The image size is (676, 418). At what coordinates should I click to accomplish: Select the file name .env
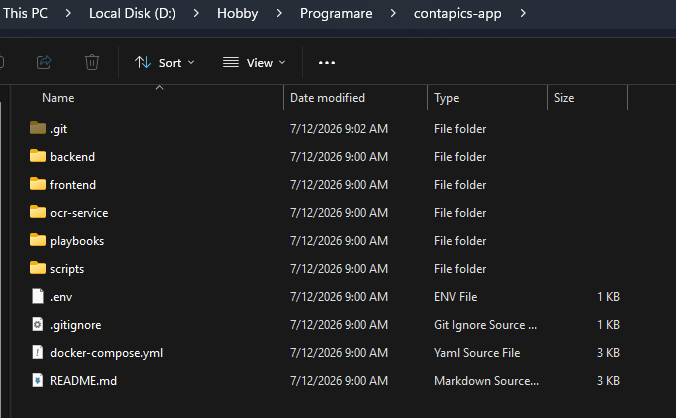[x=61, y=296]
